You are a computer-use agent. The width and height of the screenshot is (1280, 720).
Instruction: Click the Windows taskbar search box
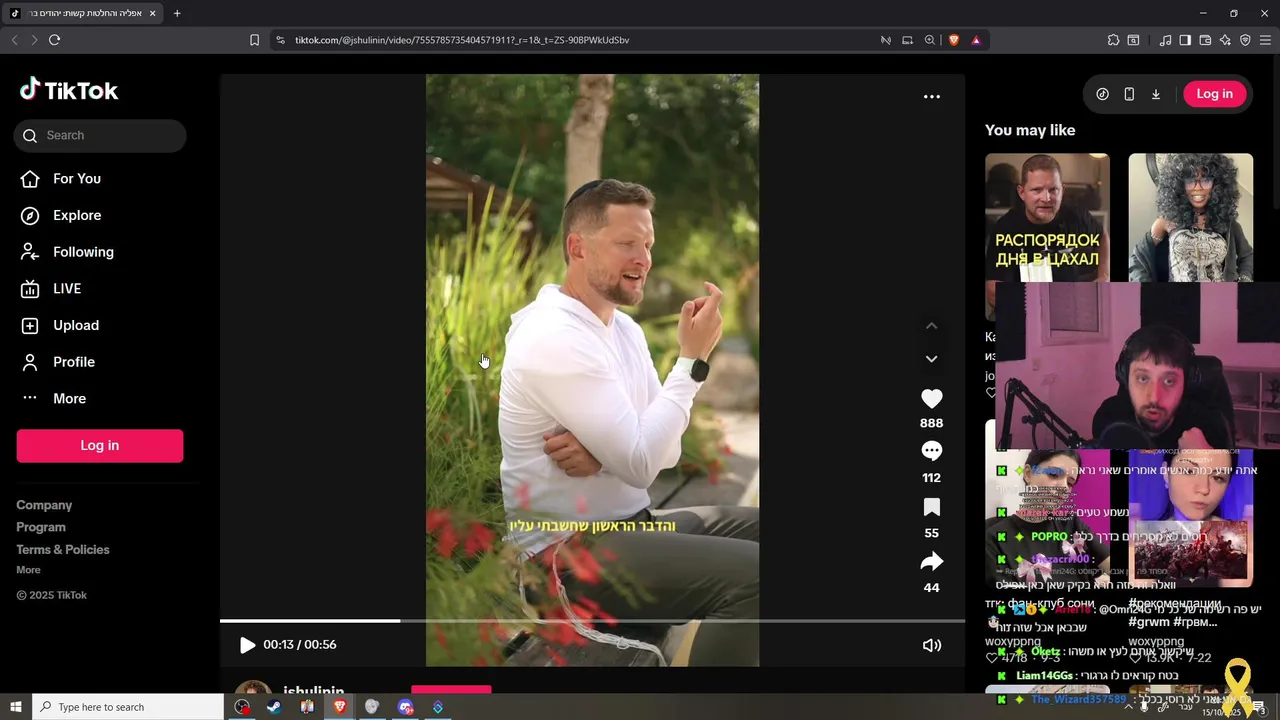tap(128, 707)
